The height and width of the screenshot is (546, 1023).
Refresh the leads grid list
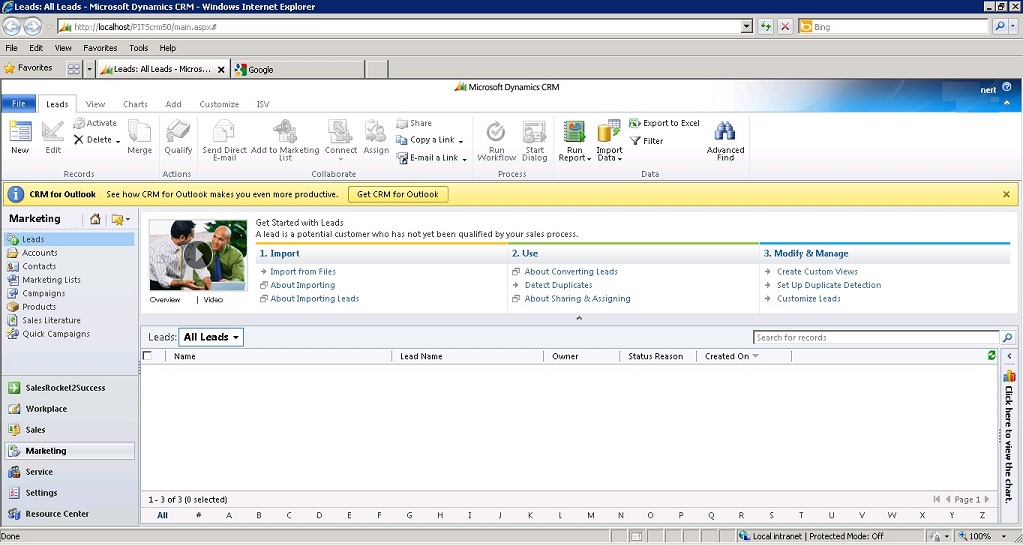pos(992,356)
